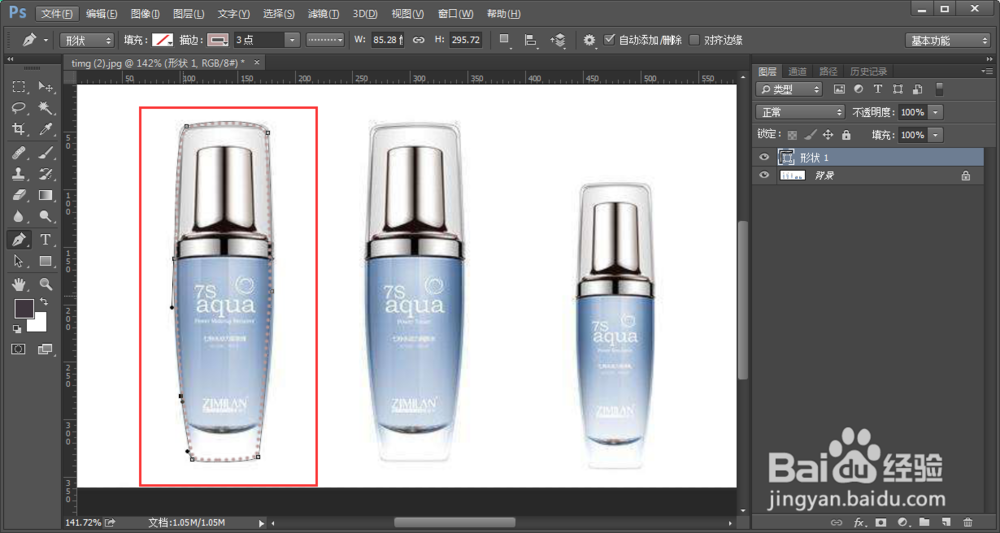
Task: Open Pen tool preset picker arrow
Action: [x=46, y=40]
